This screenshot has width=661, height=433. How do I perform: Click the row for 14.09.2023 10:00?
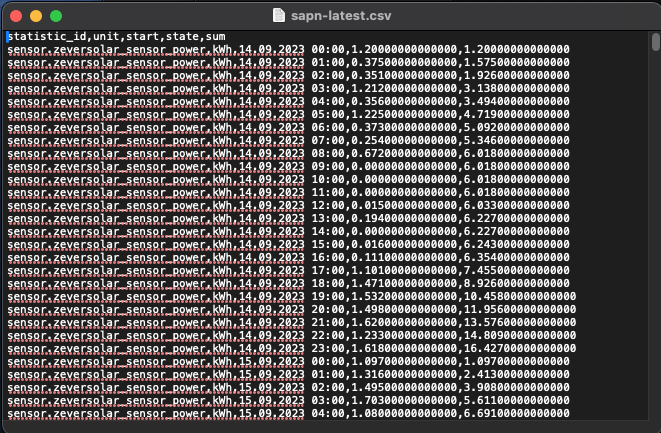pyautogui.click(x=288, y=179)
